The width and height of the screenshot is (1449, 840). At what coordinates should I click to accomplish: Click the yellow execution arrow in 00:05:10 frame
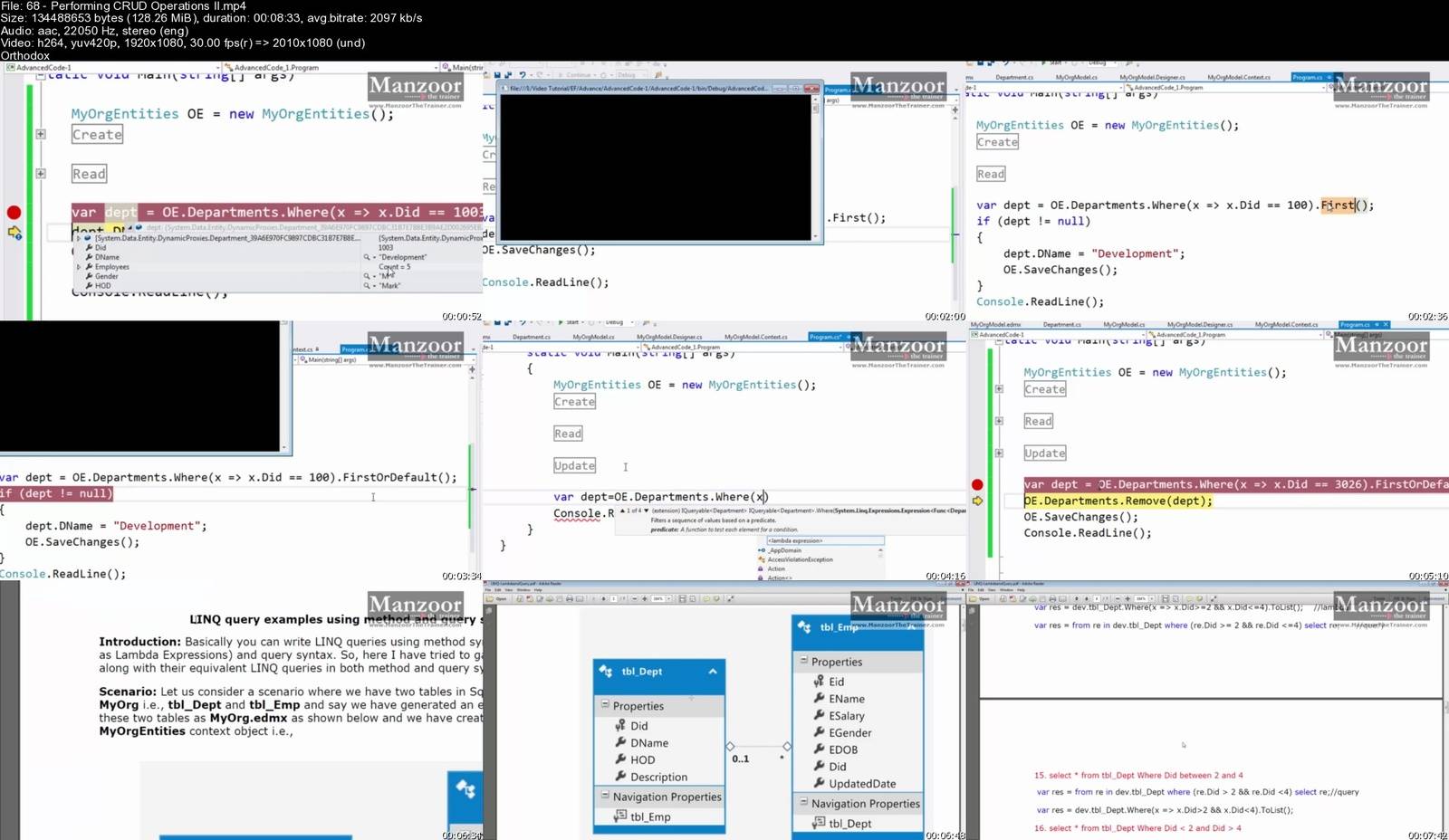pos(977,501)
